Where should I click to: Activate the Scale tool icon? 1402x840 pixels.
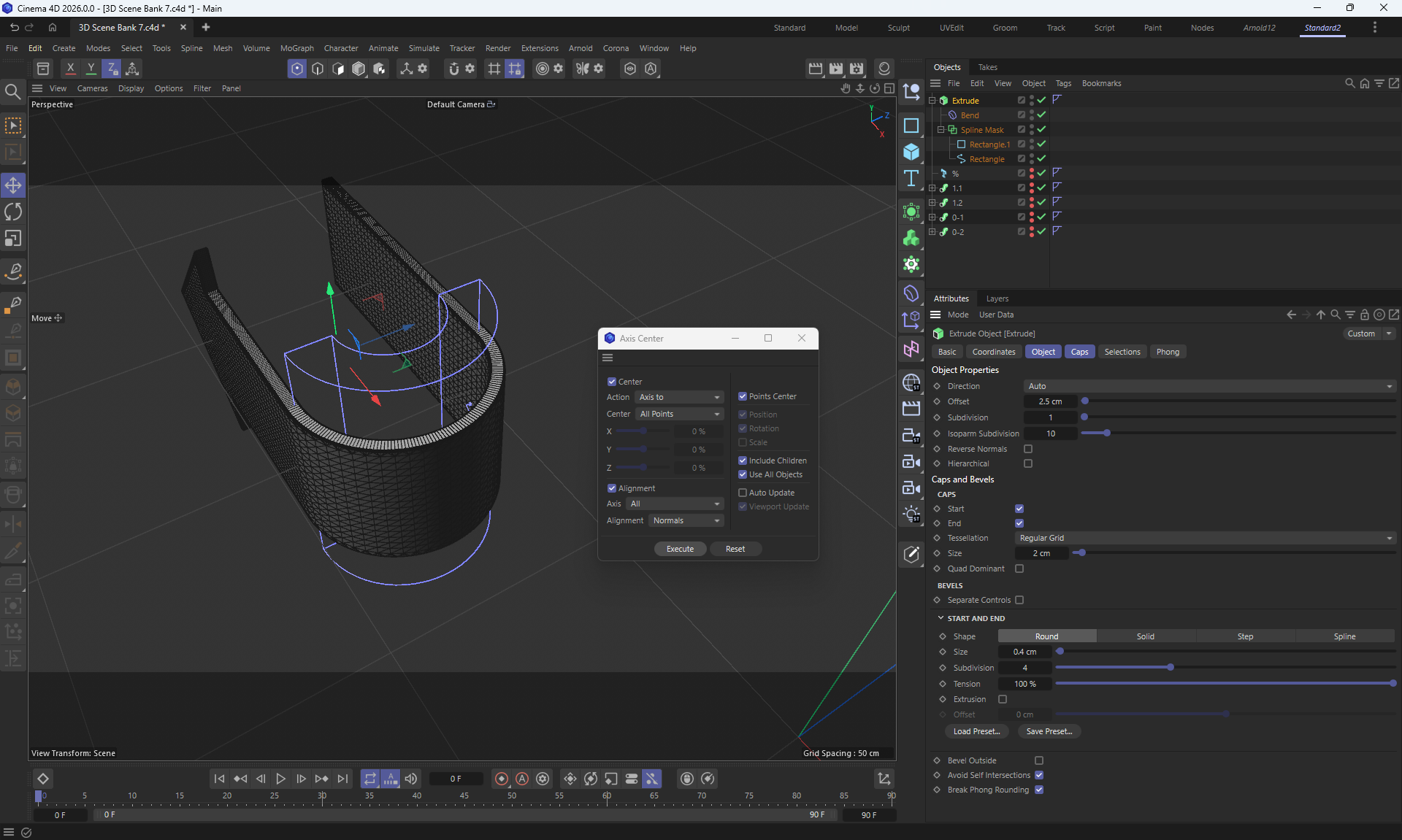(x=13, y=239)
